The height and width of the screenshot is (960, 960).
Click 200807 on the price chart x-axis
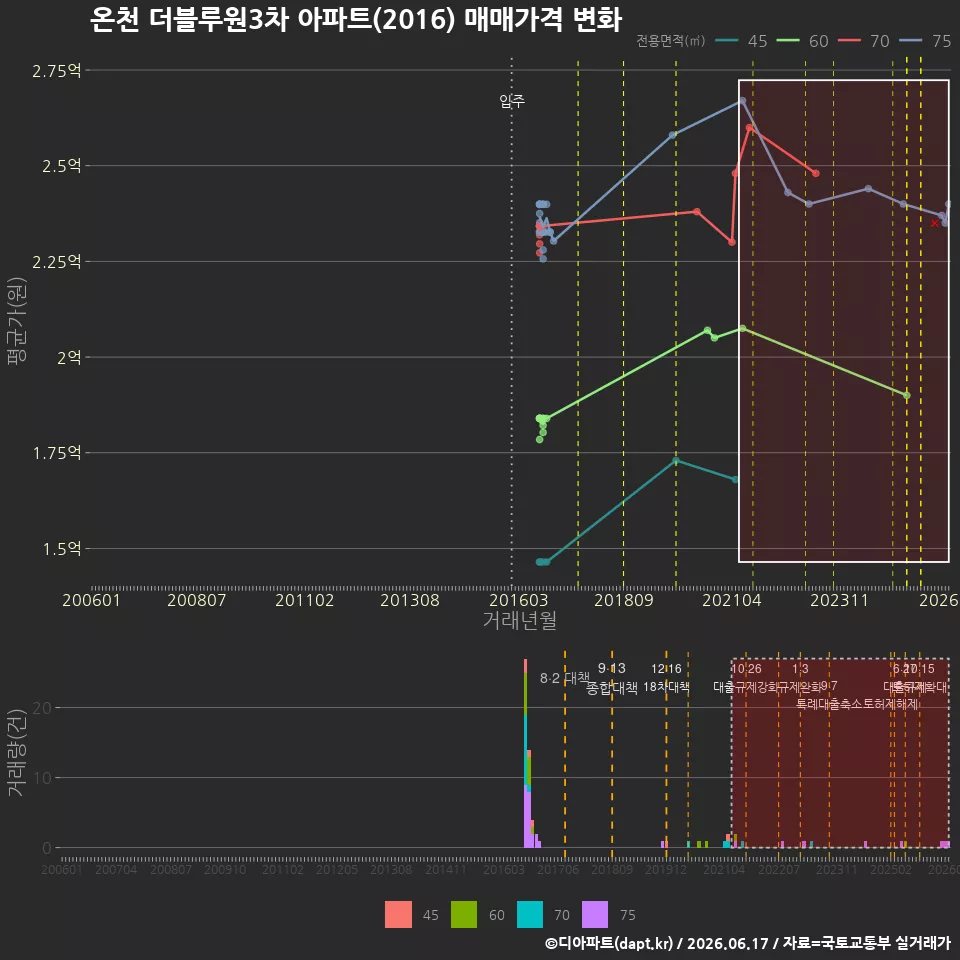pos(197,600)
